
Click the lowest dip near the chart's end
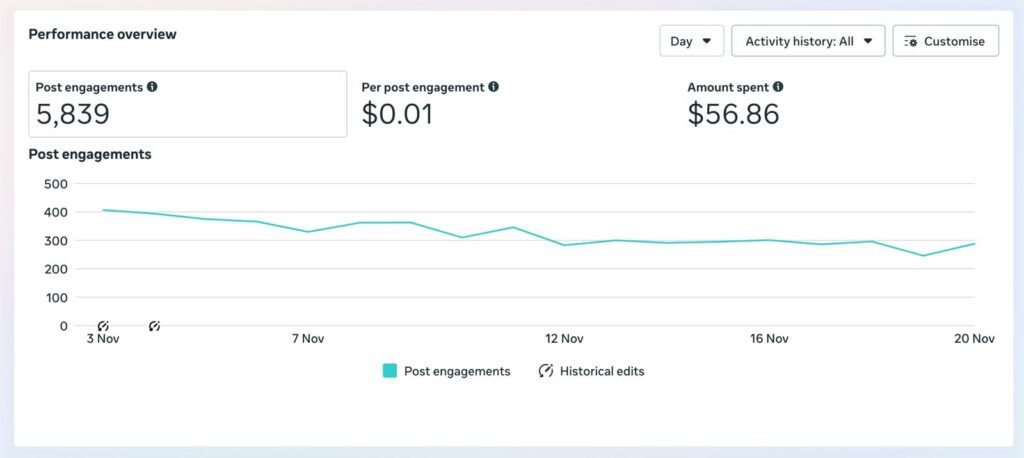[923, 256]
